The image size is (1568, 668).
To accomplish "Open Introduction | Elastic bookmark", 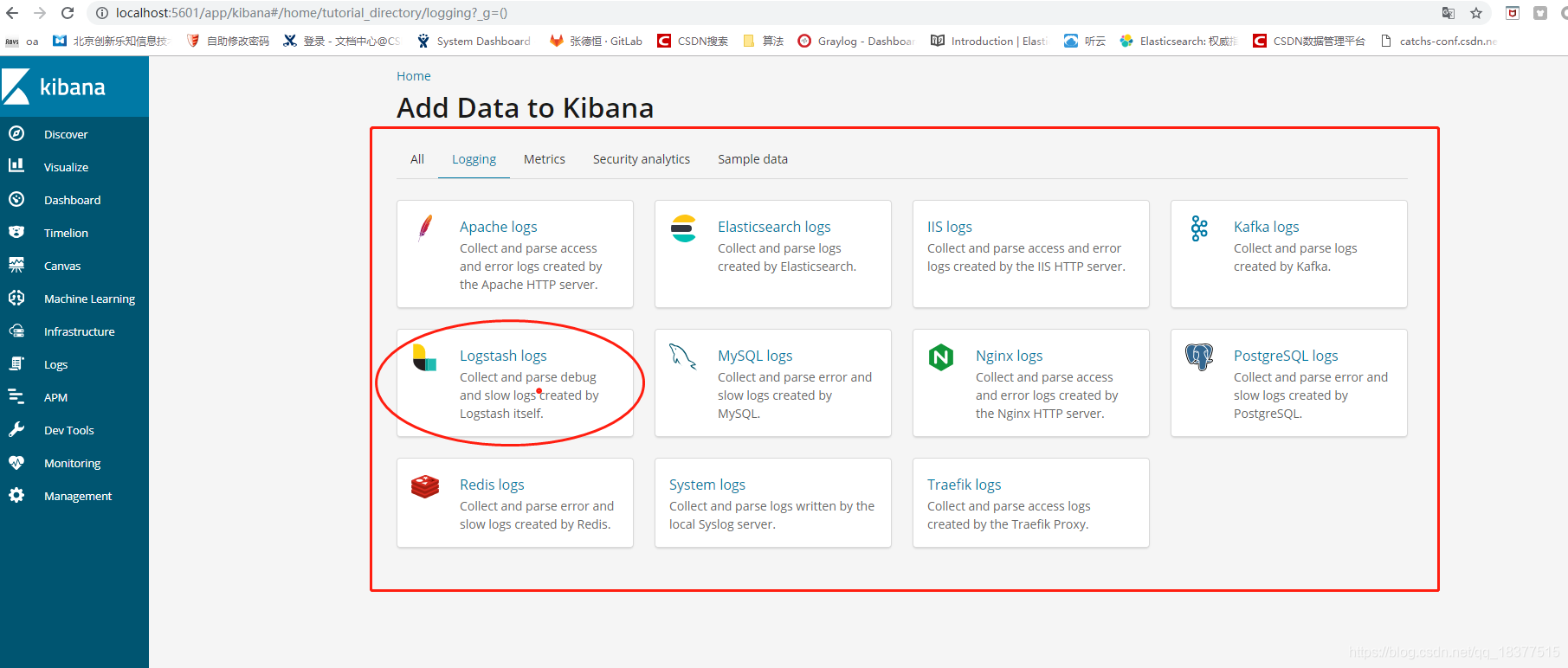I will 989,41.
